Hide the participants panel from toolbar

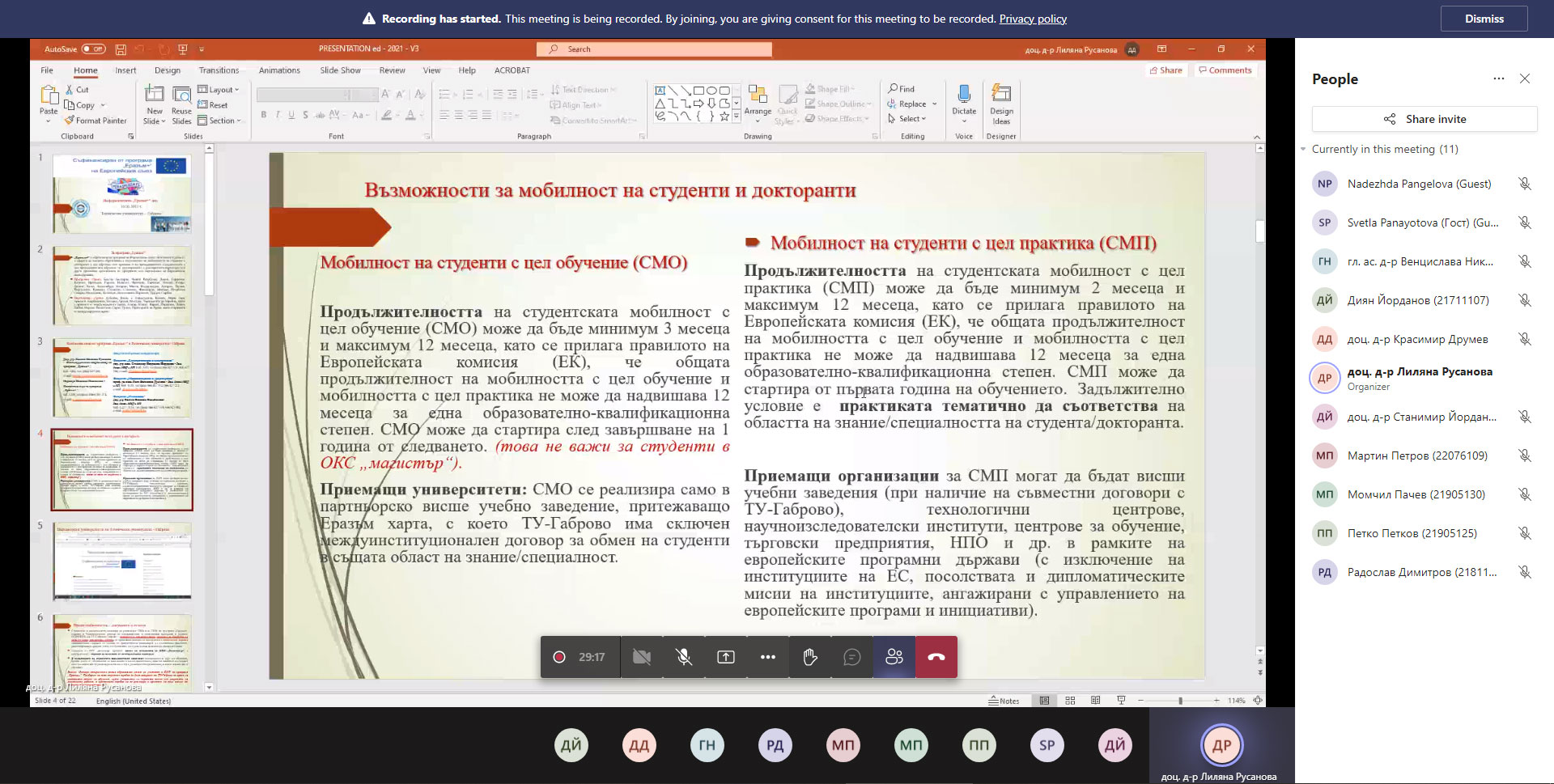click(894, 657)
